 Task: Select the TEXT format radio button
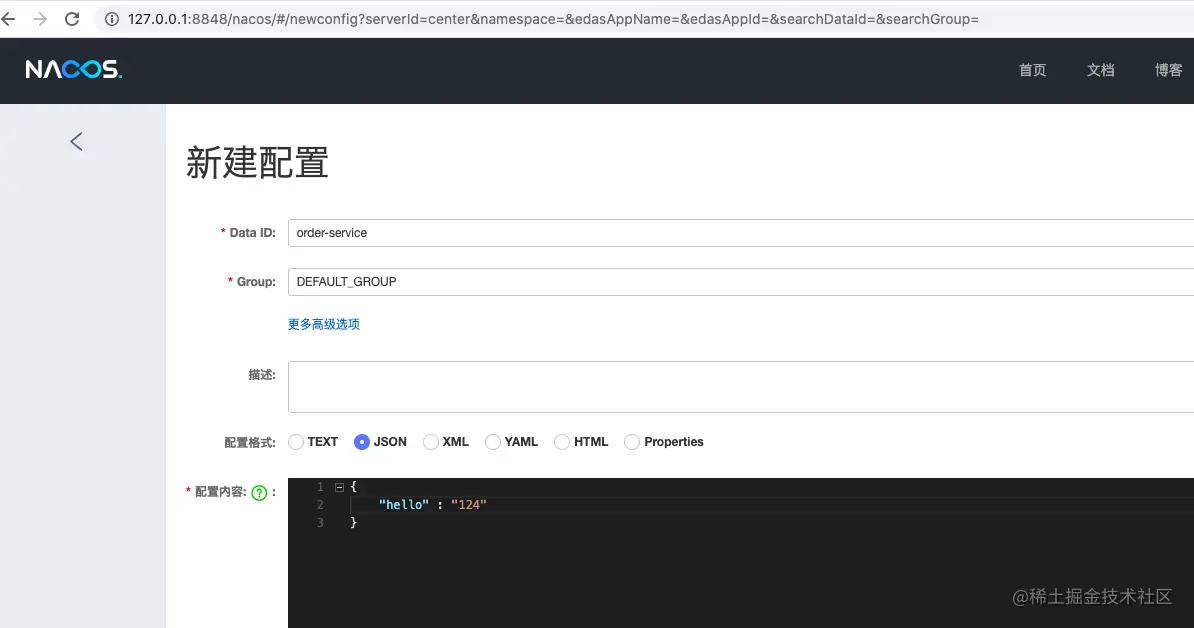[296, 442]
